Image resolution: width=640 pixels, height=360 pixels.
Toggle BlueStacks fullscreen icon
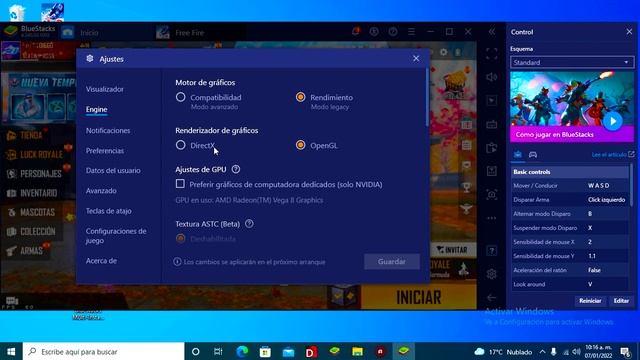[492, 53]
